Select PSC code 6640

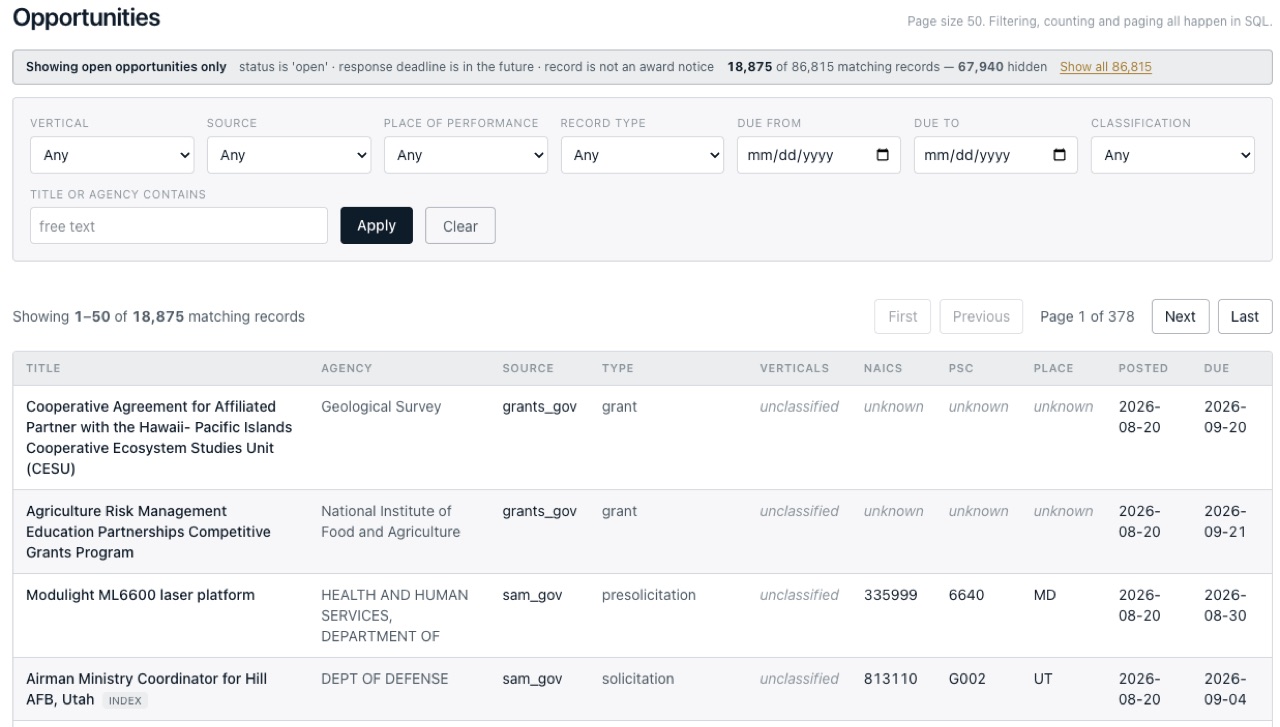967,595
